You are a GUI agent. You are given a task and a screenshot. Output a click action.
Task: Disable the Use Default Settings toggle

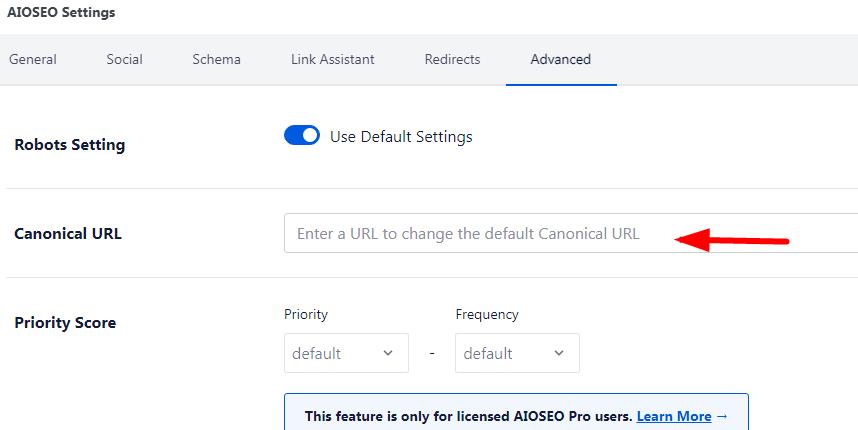point(302,135)
